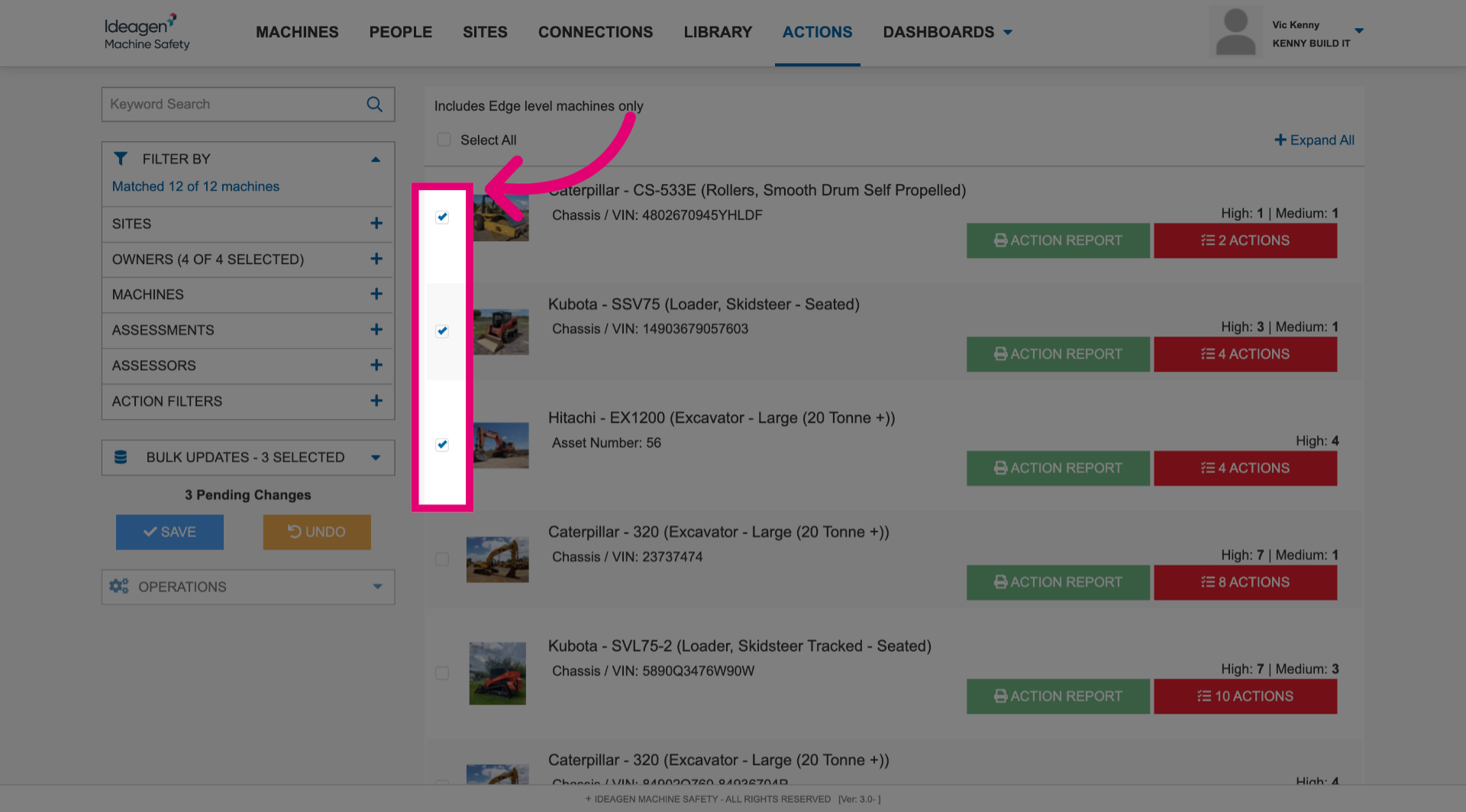The width and height of the screenshot is (1466, 812).
Task: Open the Operations dropdown
Action: (x=248, y=587)
